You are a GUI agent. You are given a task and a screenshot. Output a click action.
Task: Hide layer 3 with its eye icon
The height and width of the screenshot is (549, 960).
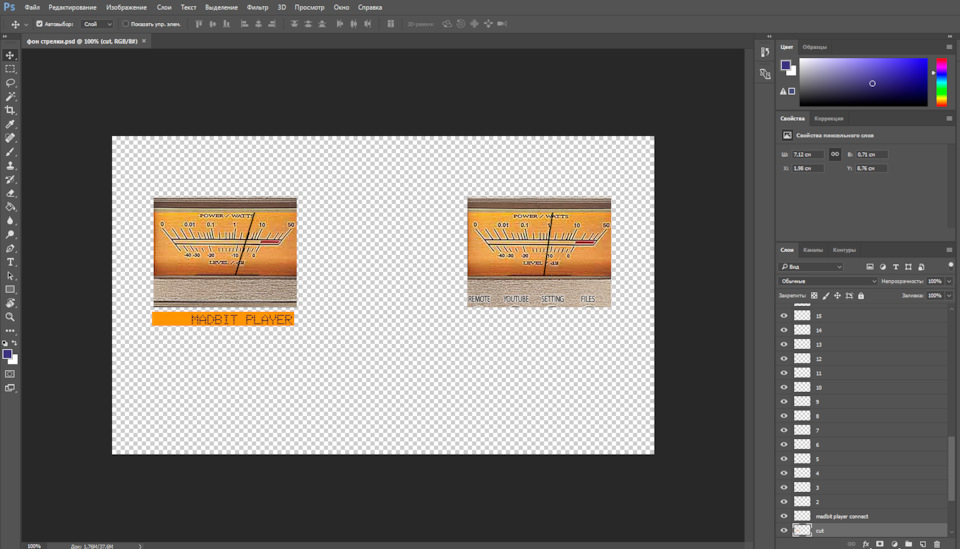[x=784, y=487]
